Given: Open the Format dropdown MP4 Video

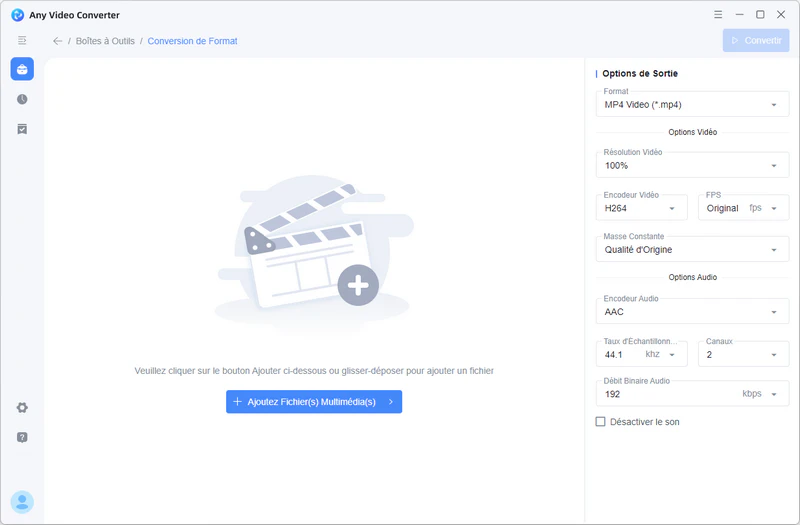Looking at the screenshot, I should click(692, 105).
